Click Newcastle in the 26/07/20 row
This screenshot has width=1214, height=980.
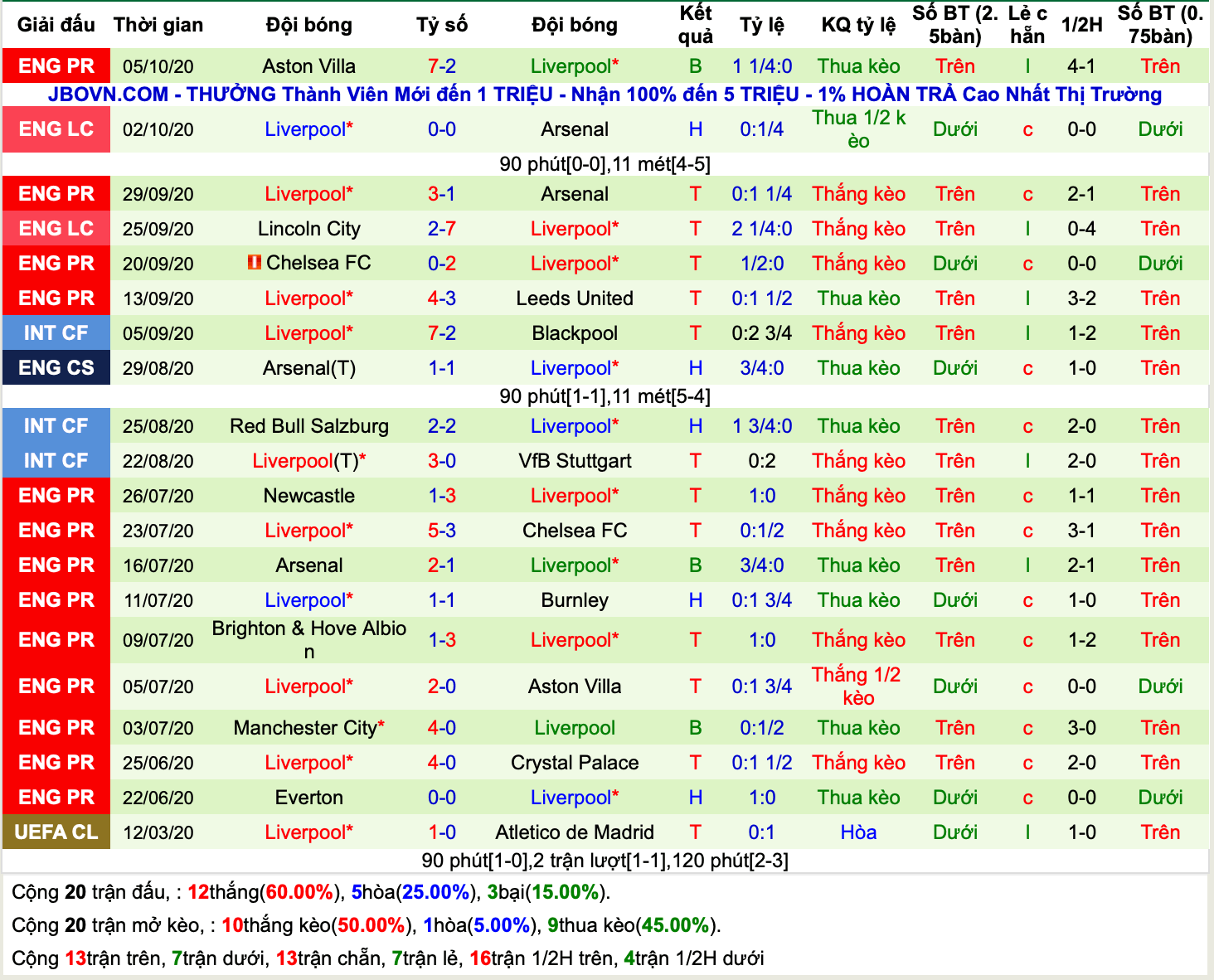(x=309, y=496)
